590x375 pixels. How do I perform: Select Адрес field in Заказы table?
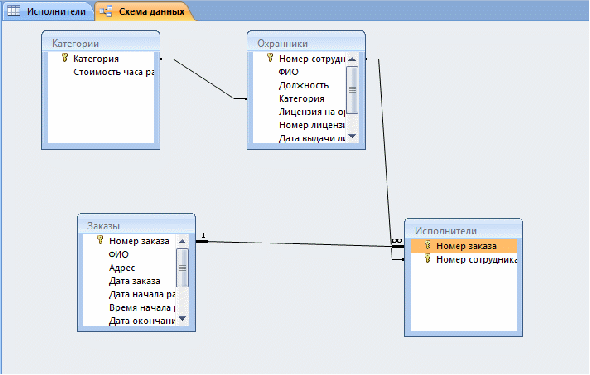pos(122,268)
